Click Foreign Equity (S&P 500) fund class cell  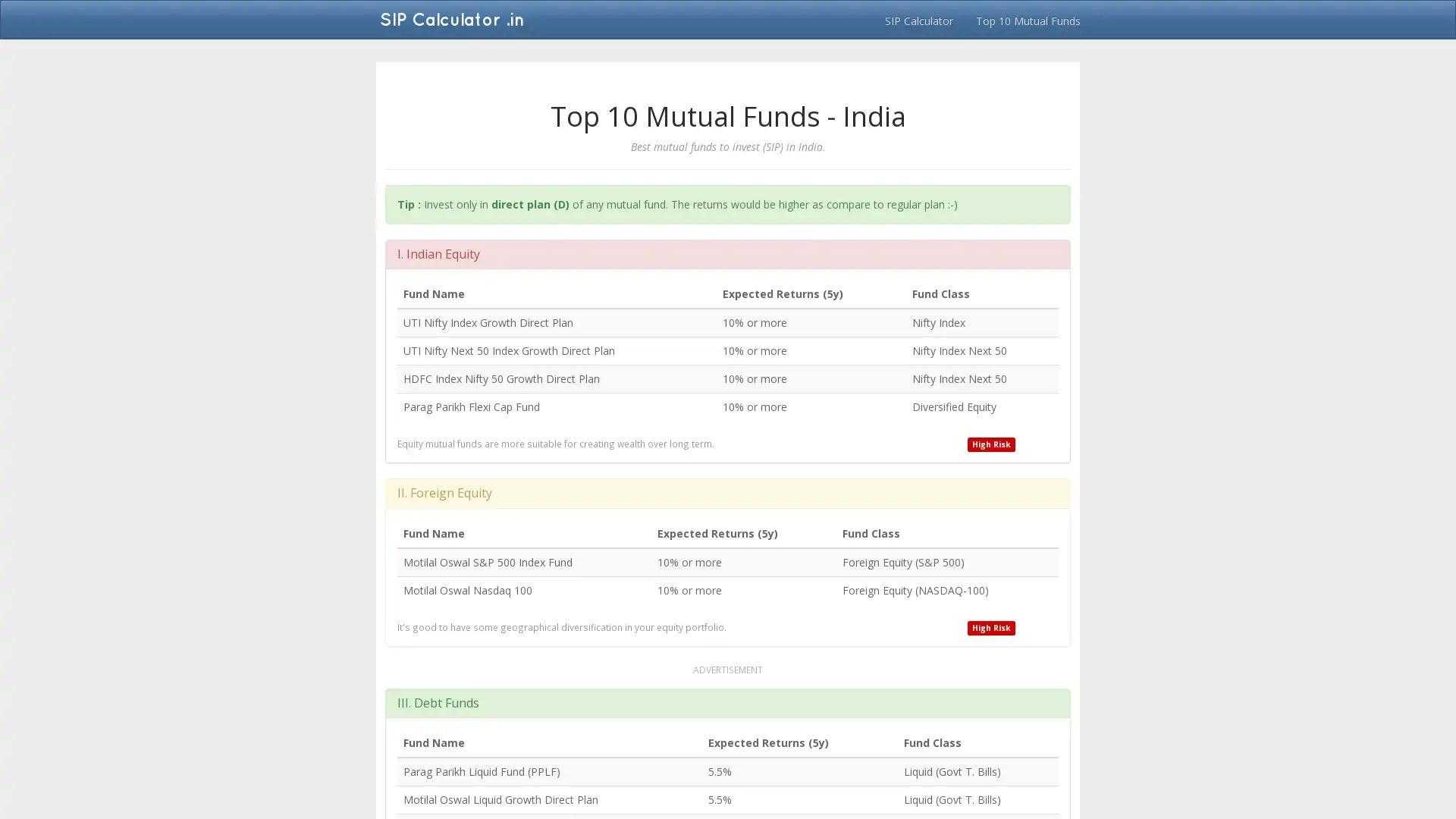903,563
